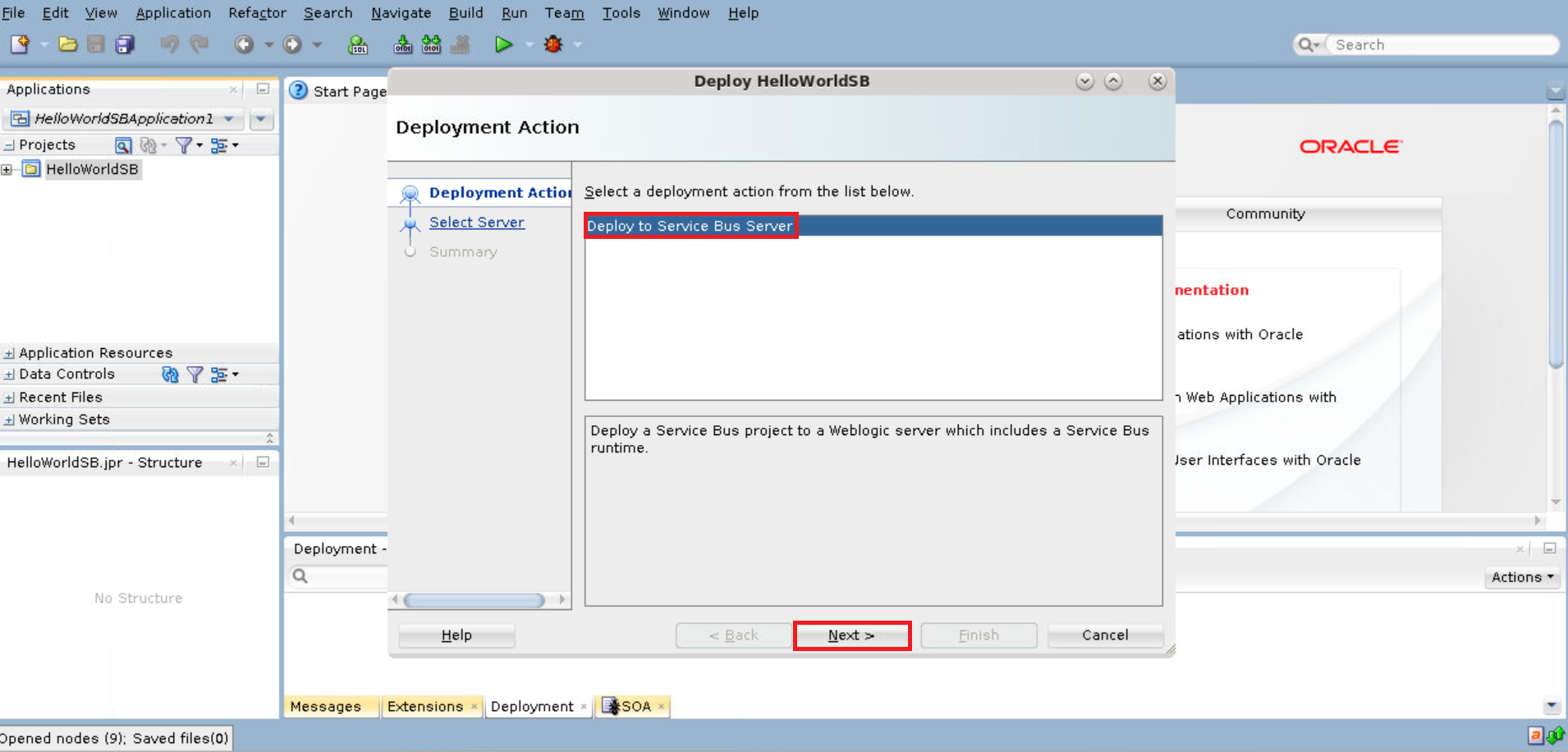Open the Build menu
The height and width of the screenshot is (752, 1568).
coord(465,13)
